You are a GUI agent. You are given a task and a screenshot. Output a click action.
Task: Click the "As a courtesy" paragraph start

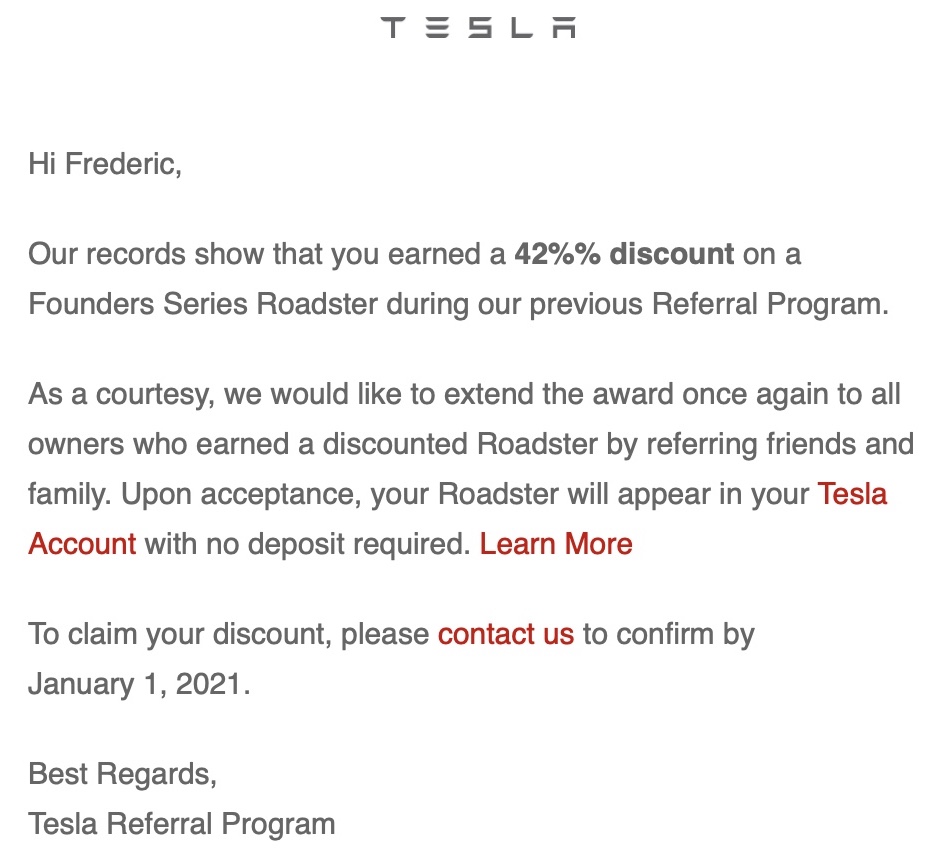point(121,394)
